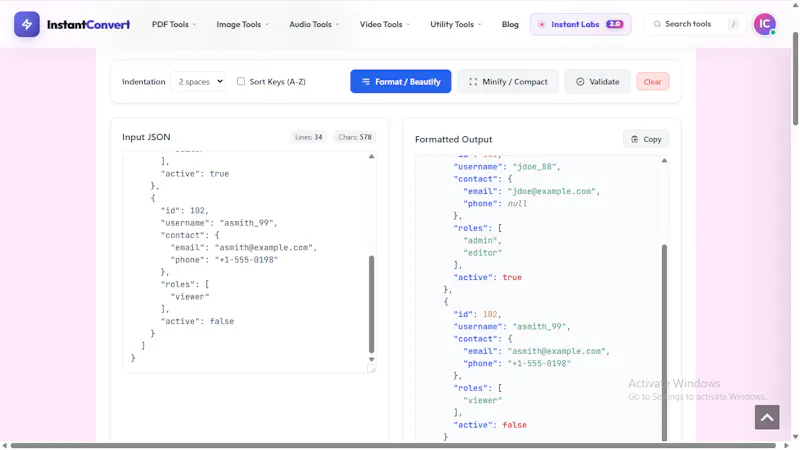The height and width of the screenshot is (450, 800).
Task: Open the PDF Tools menu
Action: 173,24
